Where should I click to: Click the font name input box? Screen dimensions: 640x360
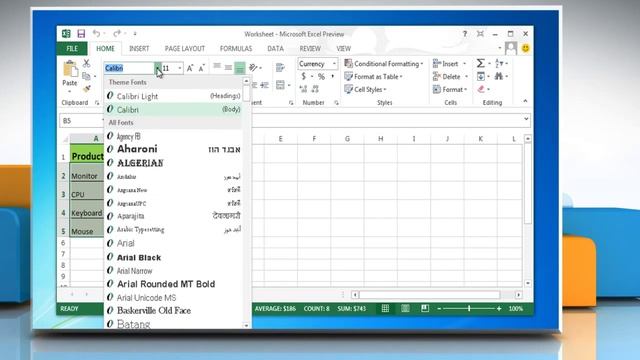(x=129, y=68)
